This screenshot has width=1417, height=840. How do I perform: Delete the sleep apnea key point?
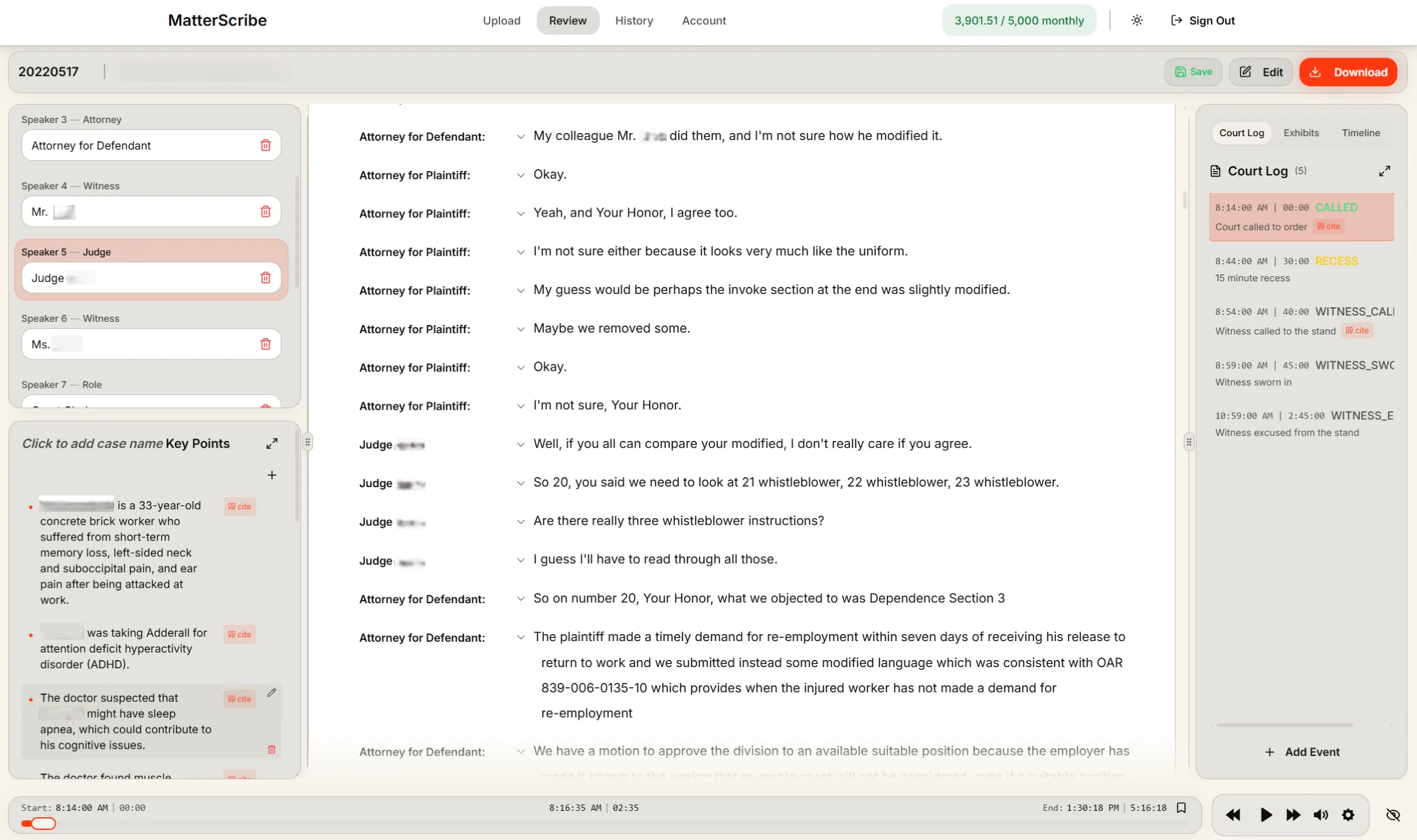pos(272,749)
